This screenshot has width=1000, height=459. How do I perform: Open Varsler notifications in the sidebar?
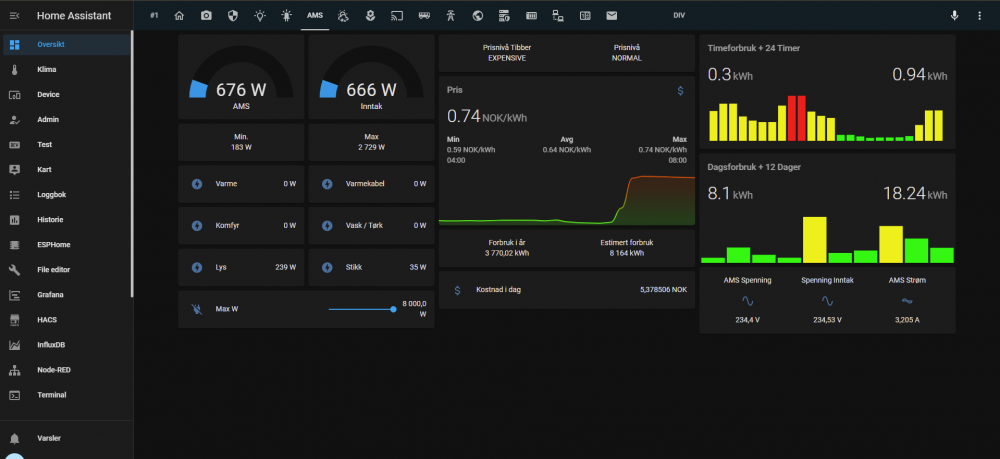tap(51, 438)
